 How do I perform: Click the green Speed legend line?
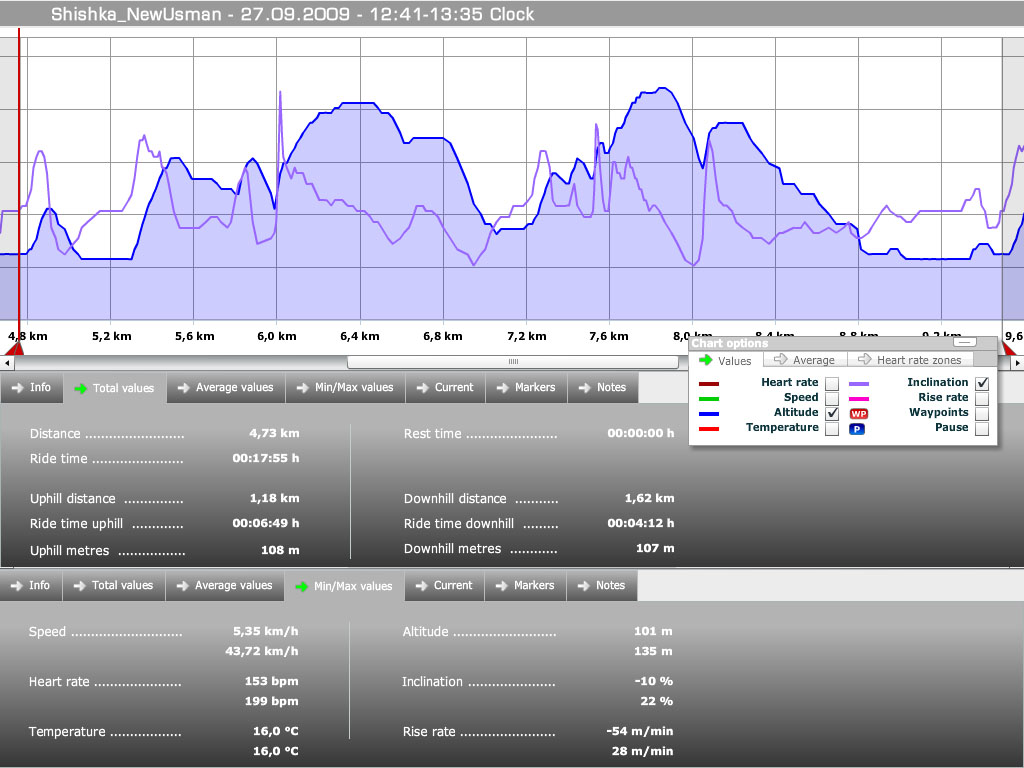point(708,398)
